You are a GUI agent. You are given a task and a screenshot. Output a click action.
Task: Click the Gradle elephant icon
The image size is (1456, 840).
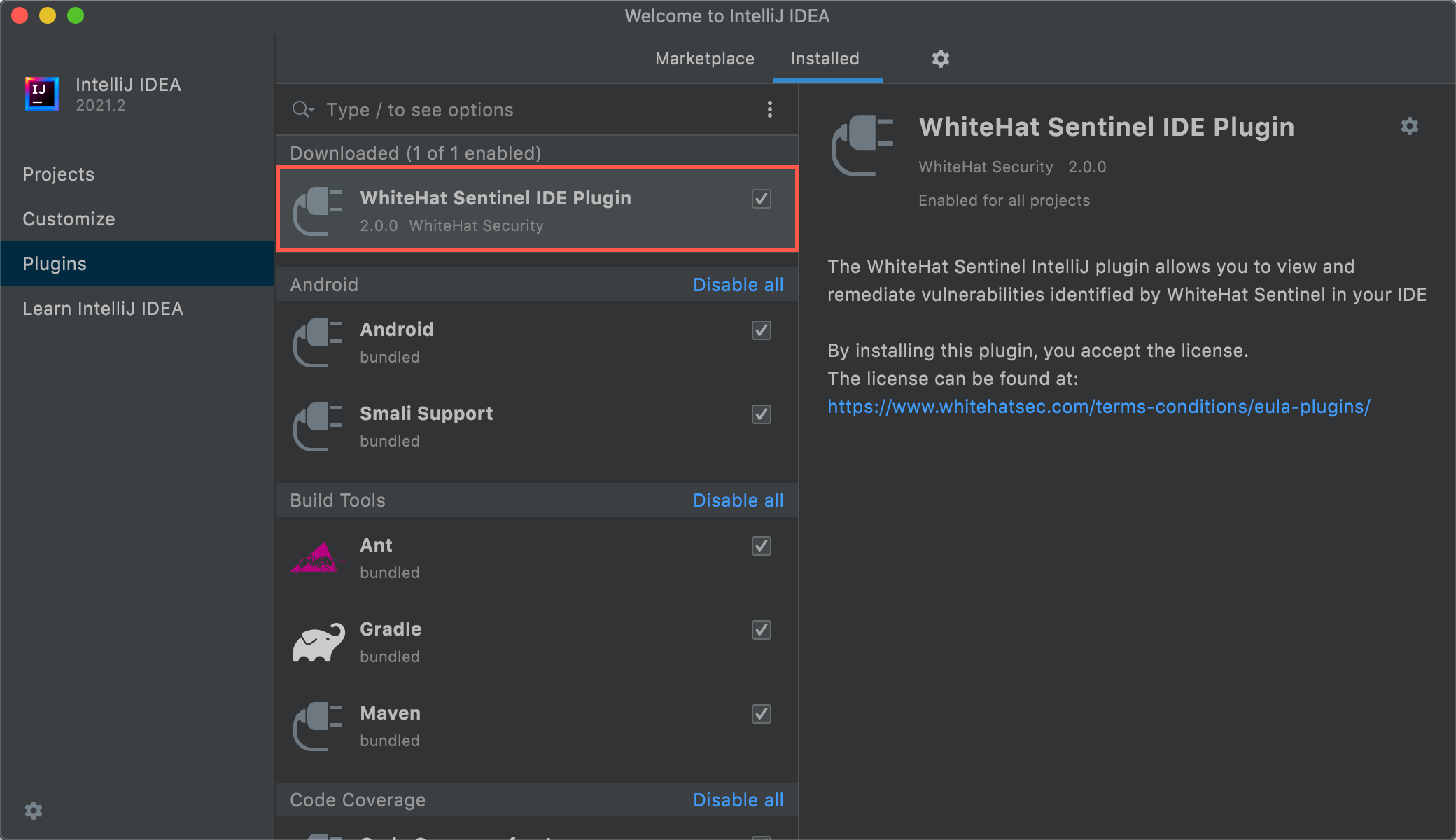318,642
